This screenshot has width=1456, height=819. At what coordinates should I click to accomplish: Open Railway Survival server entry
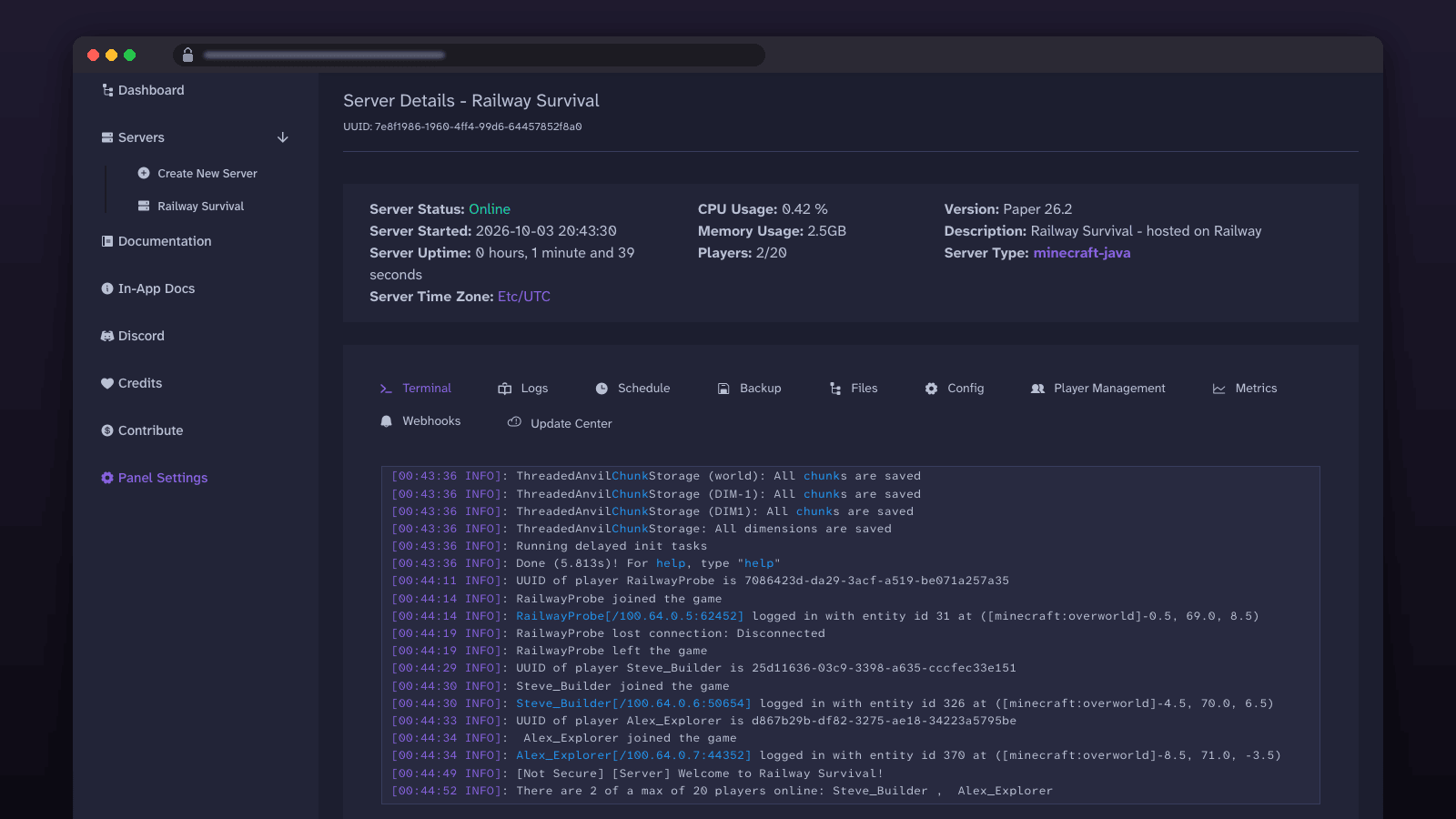pos(200,207)
